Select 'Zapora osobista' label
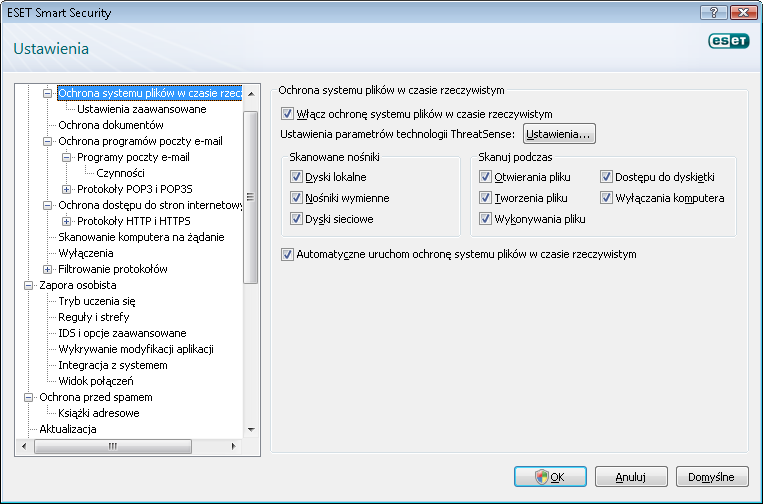Image resolution: width=763 pixels, height=504 pixels. pos(78,285)
